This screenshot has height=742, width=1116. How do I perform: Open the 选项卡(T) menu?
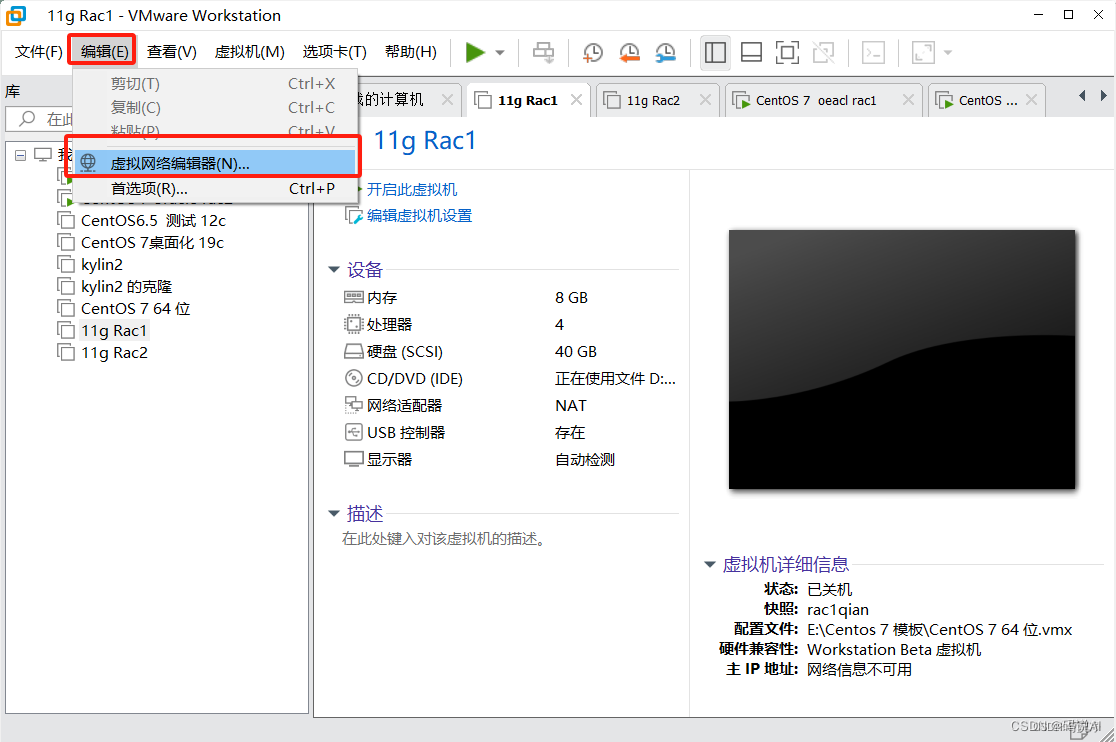coord(335,52)
